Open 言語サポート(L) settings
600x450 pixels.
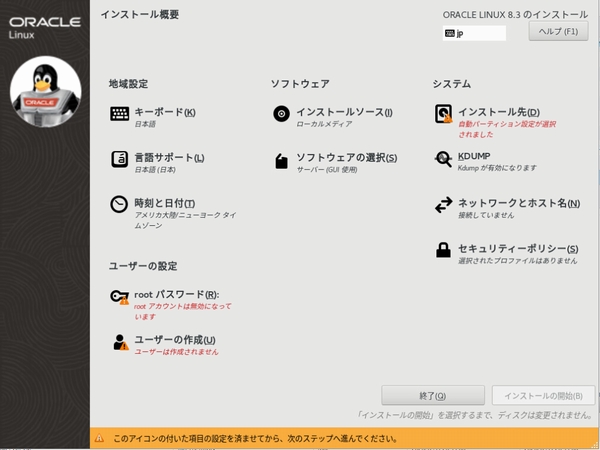169,158
